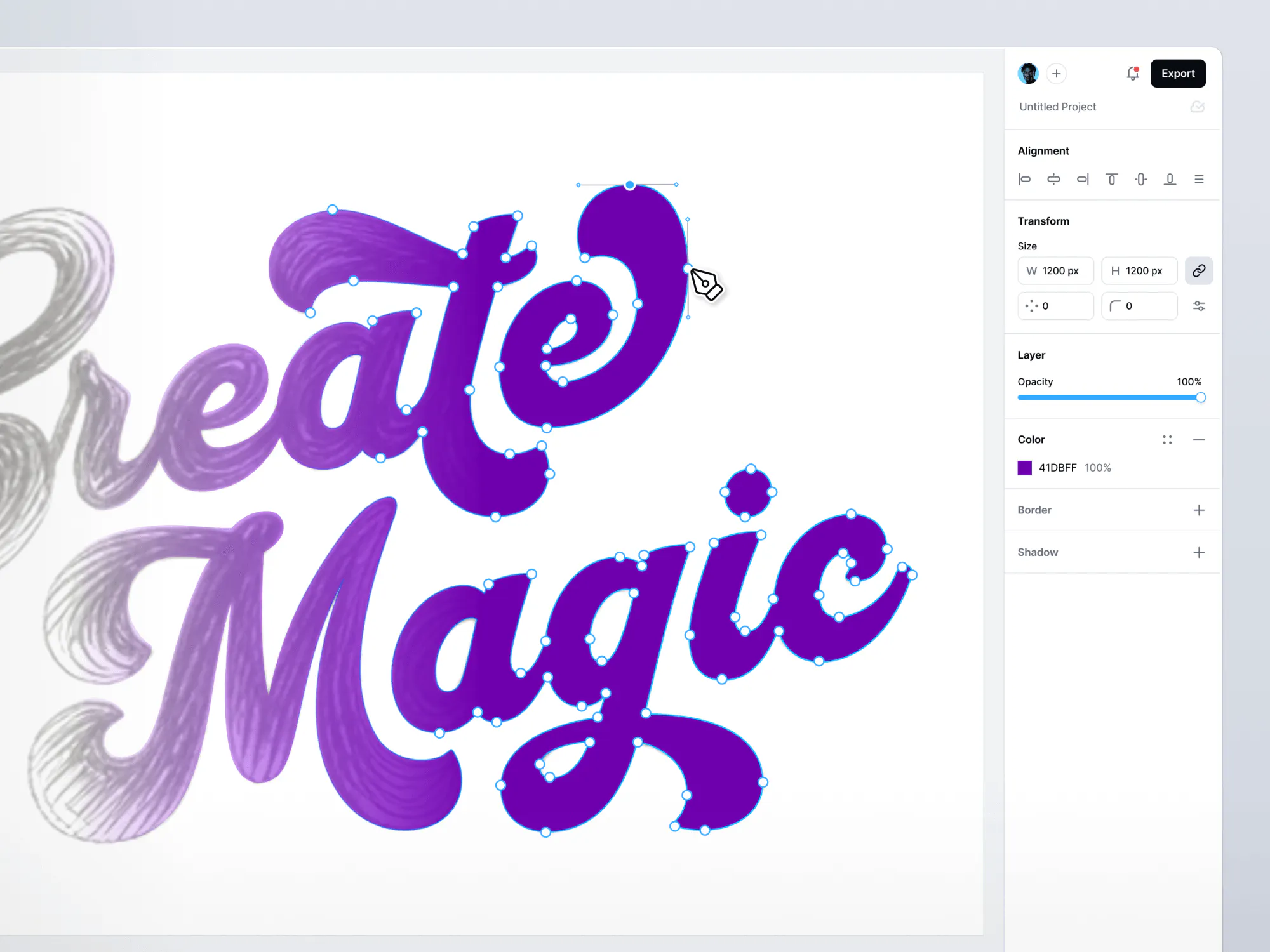Click the corner radius adjustment settings icon
The image size is (1270, 952).
tap(1199, 306)
